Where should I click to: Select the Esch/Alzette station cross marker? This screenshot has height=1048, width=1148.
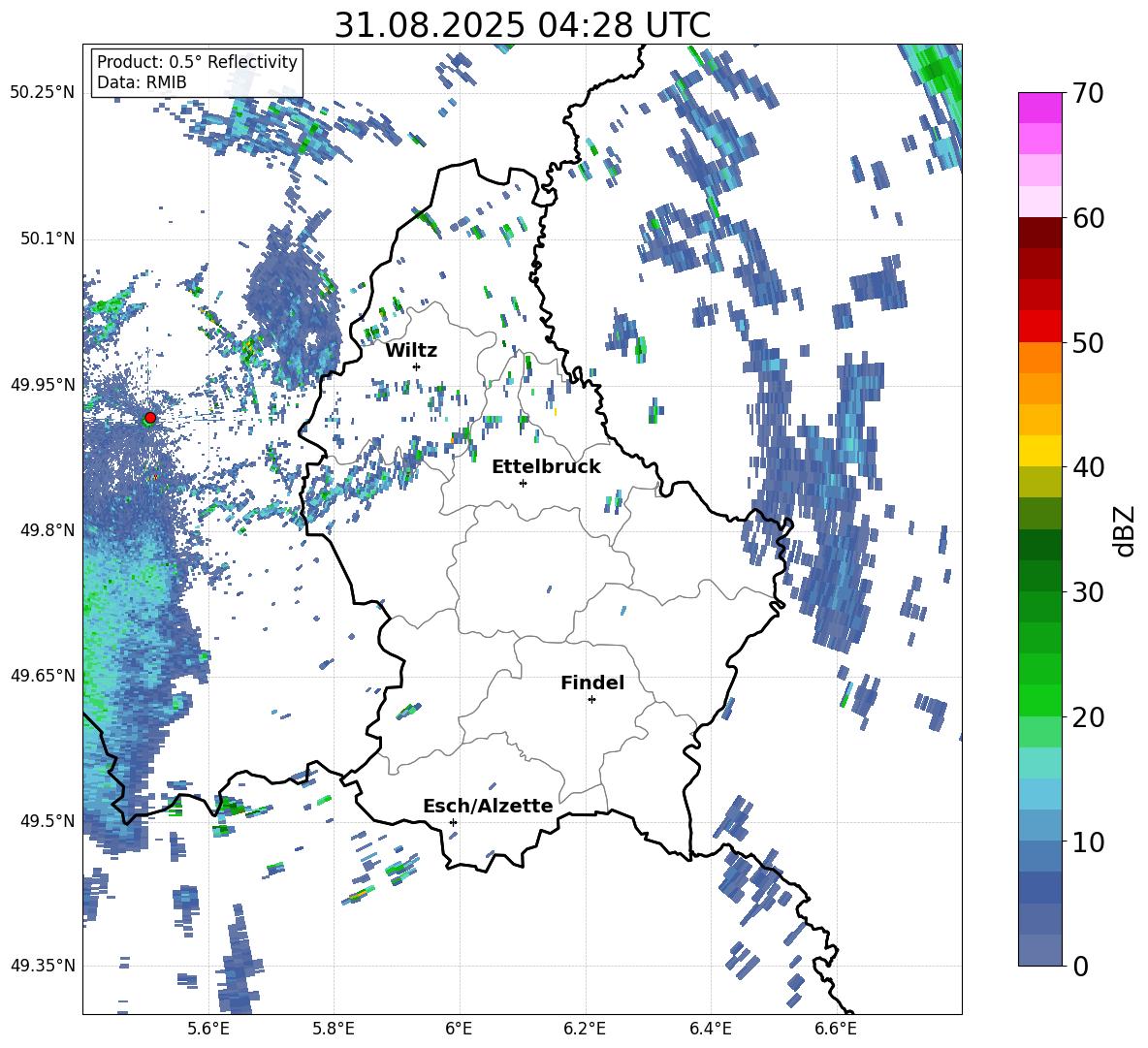click(453, 822)
